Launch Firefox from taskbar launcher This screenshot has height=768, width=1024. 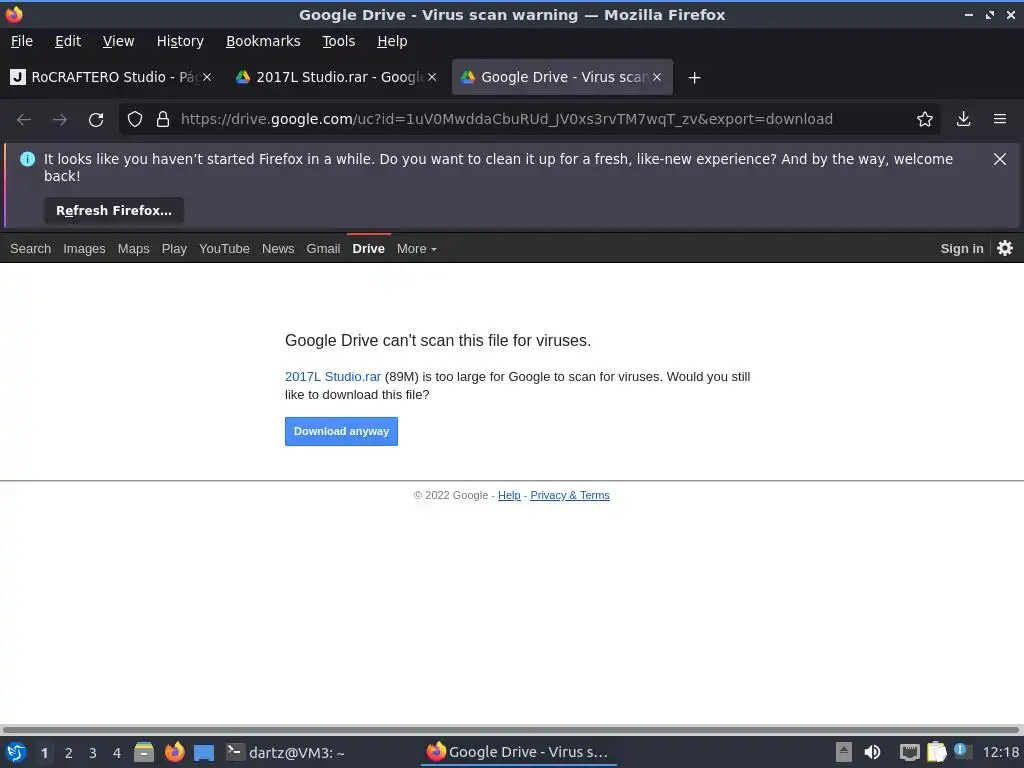174,752
